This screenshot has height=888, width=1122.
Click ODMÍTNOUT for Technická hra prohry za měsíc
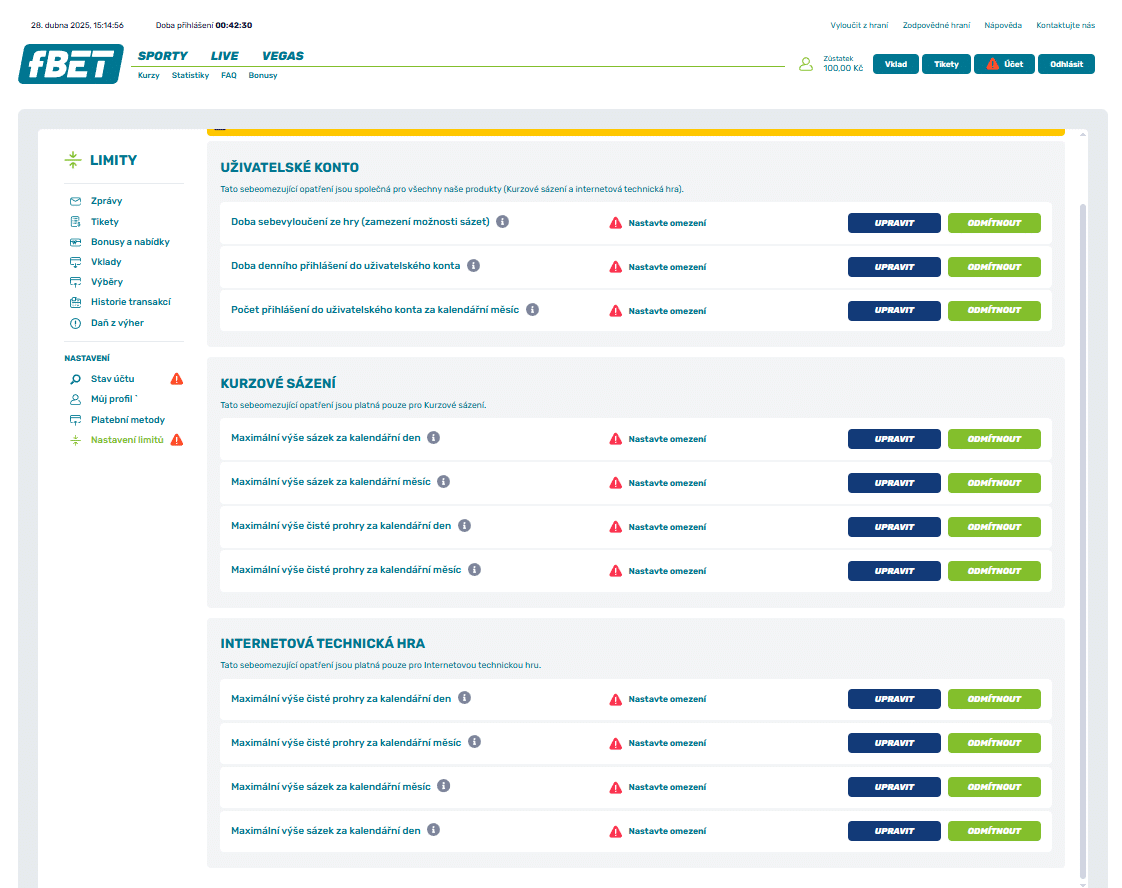(994, 743)
